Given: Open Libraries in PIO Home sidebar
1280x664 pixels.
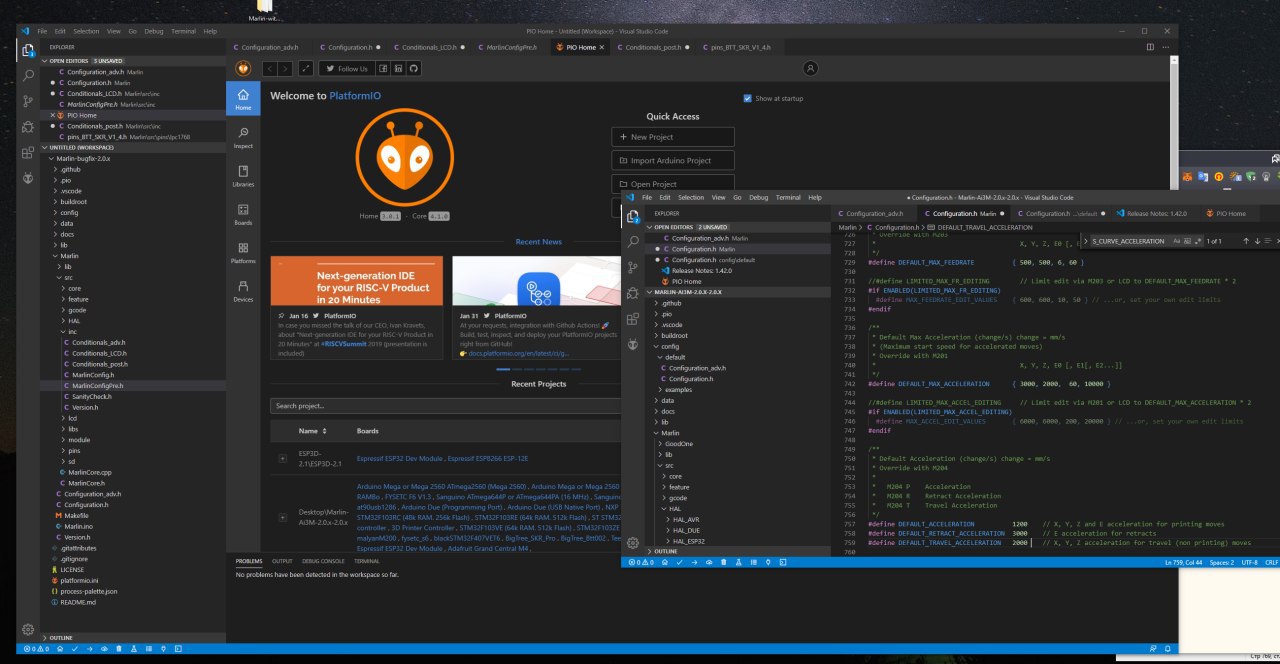Looking at the screenshot, I should point(243,176).
